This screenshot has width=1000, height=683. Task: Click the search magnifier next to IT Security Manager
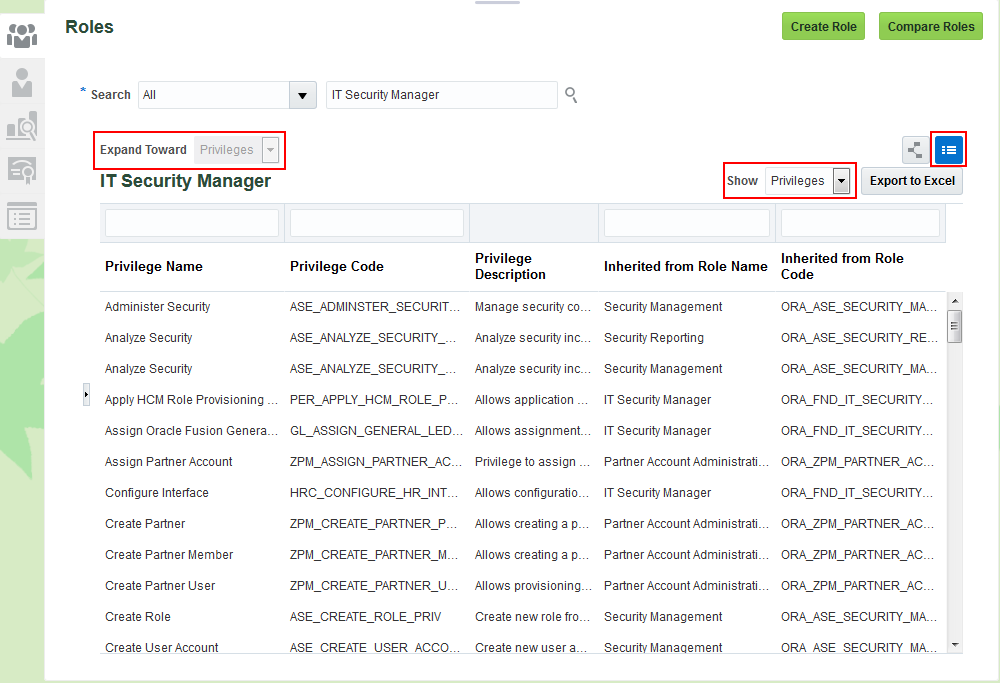coord(571,95)
